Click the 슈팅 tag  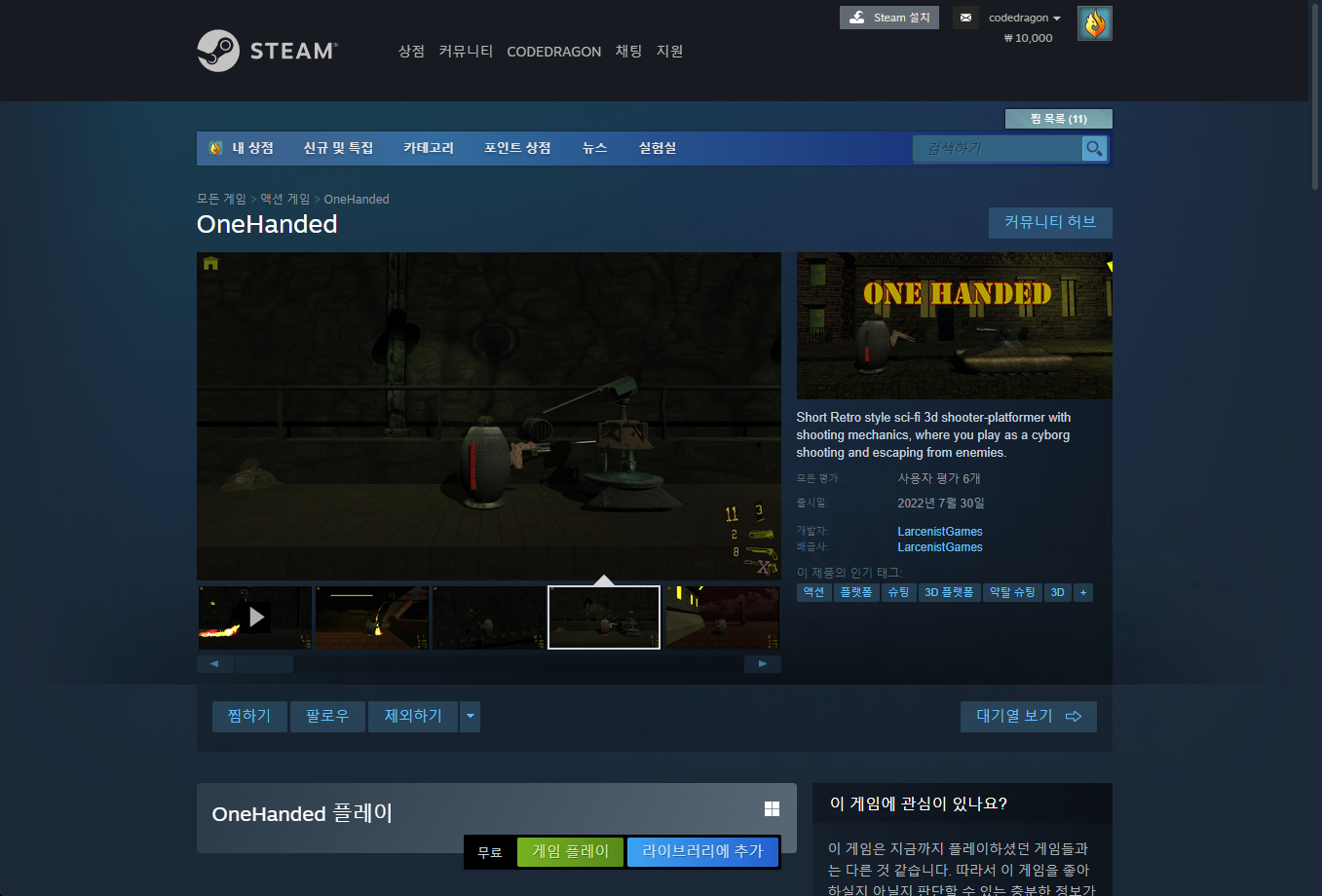click(x=898, y=592)
